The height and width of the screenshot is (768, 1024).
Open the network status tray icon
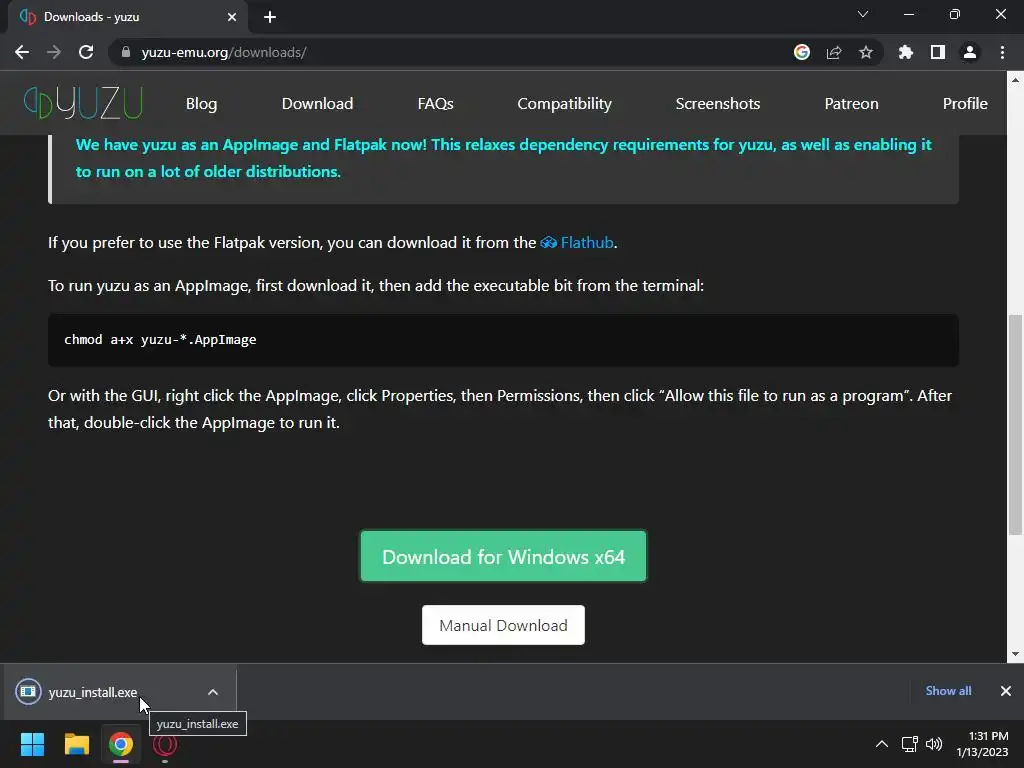click(x=910, y=744)
